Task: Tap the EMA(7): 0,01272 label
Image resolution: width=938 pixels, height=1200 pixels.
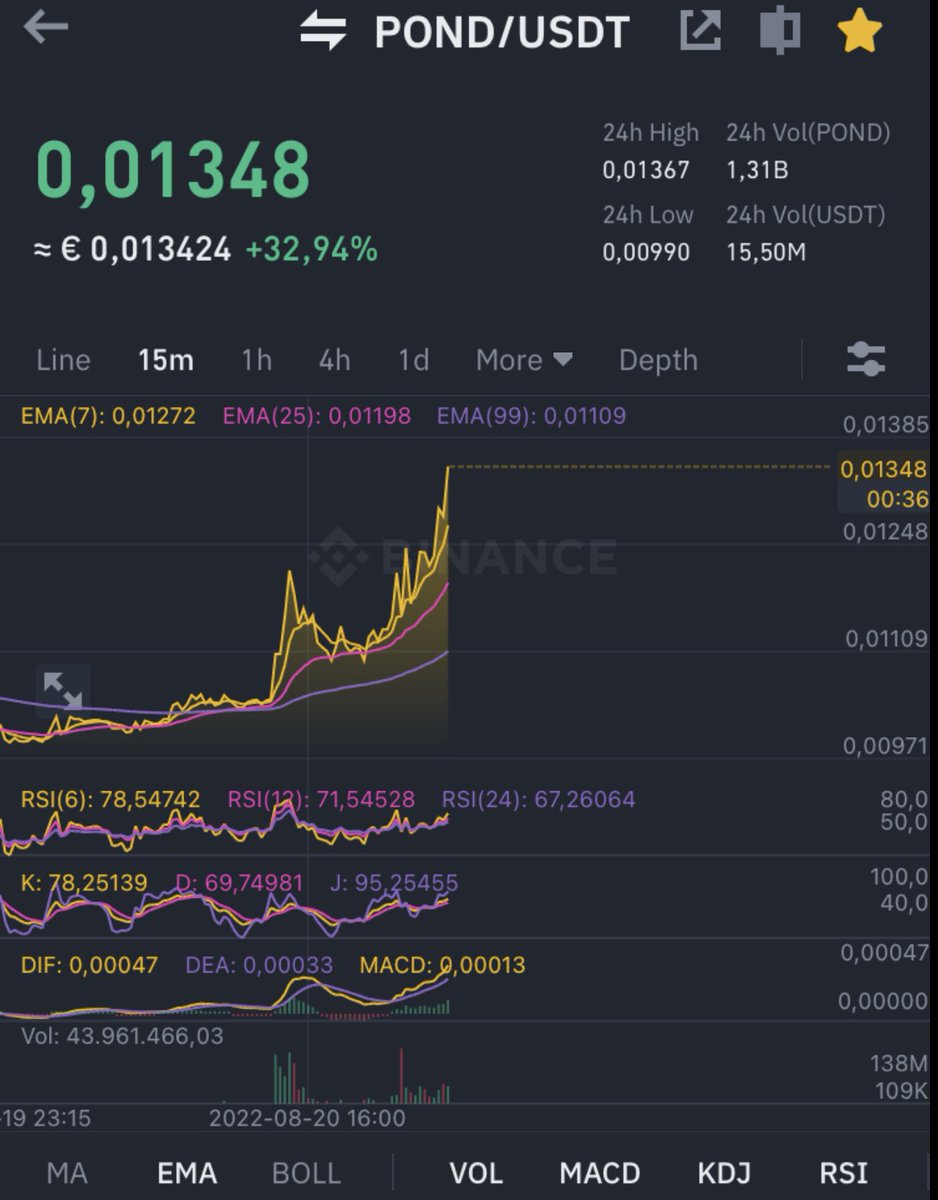Action: (109, 416)
